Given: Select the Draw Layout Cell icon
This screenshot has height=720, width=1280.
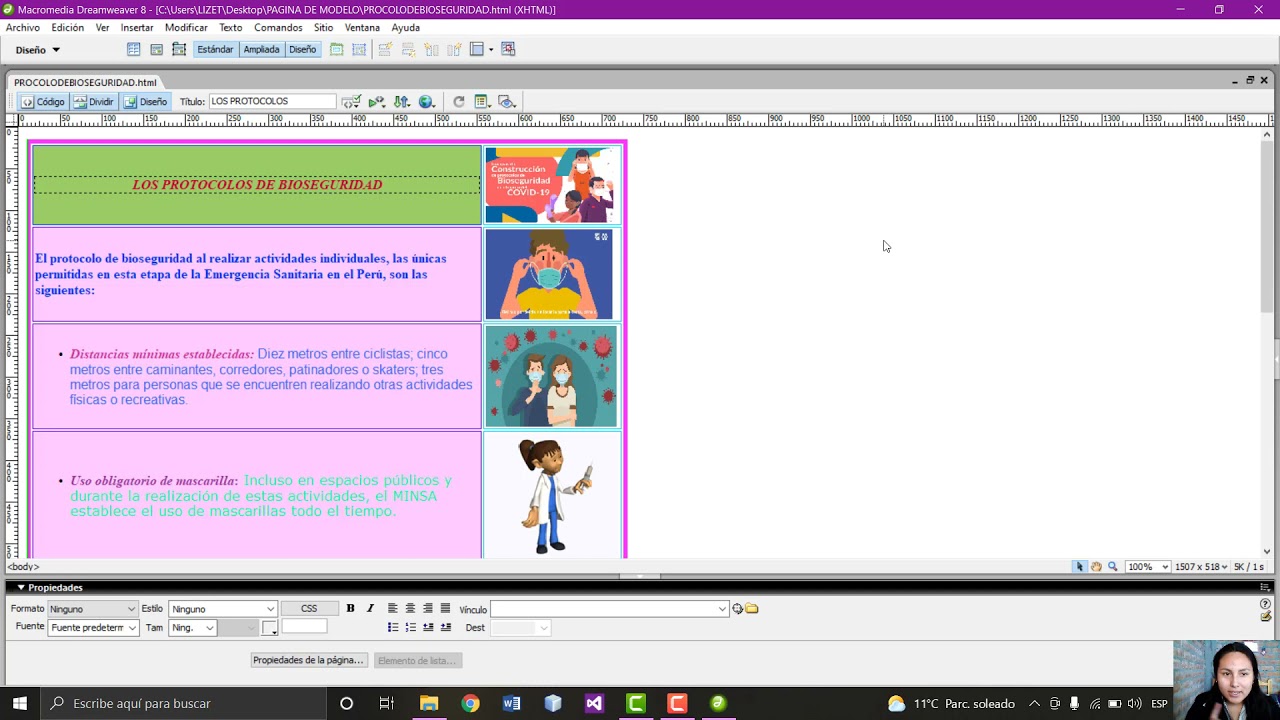Looking at the screenshot, I should pos(359,49).
